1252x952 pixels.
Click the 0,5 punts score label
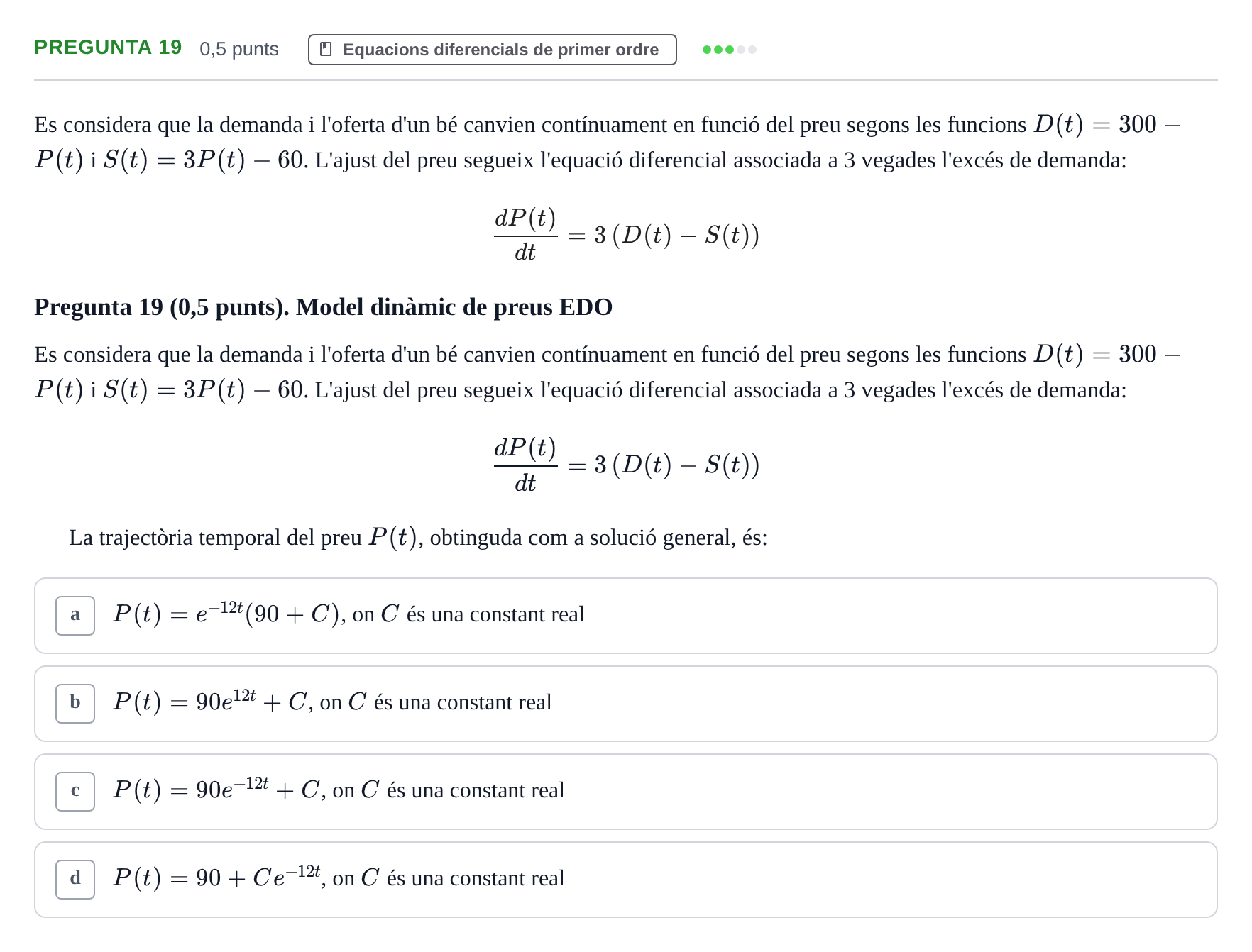(x=239, y=49)
